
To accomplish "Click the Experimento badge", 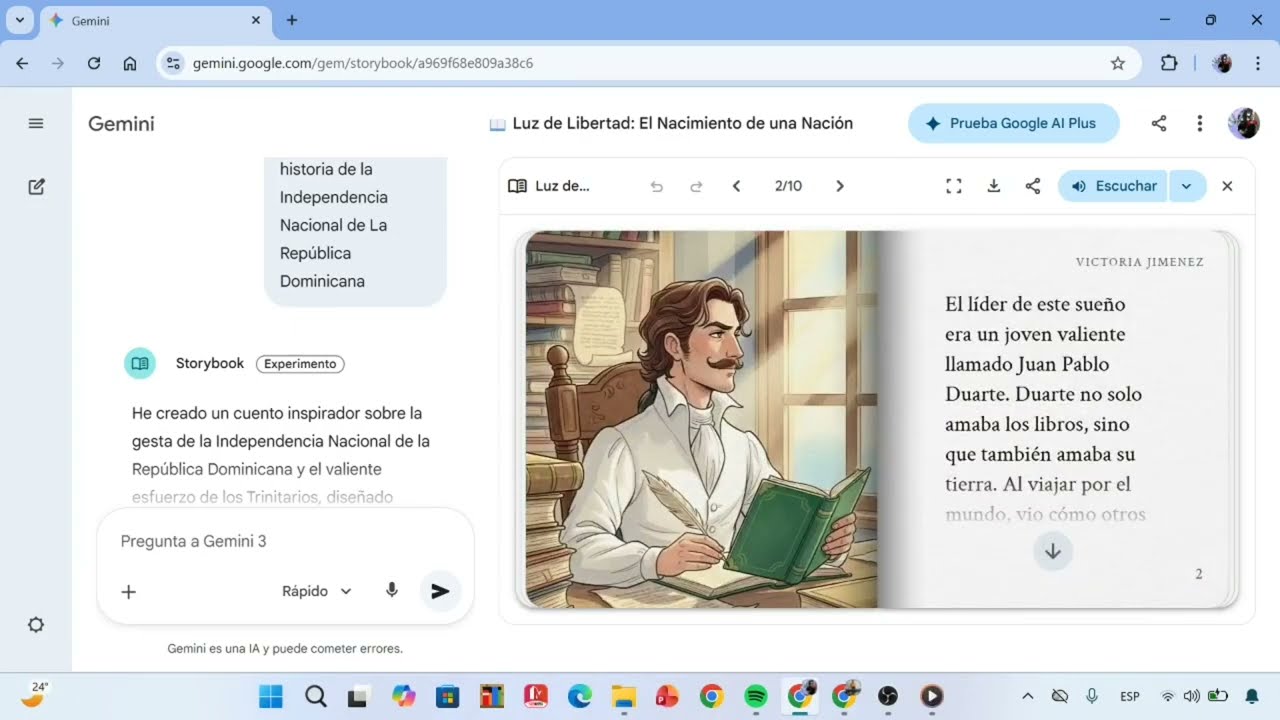I will click(300, 364).
